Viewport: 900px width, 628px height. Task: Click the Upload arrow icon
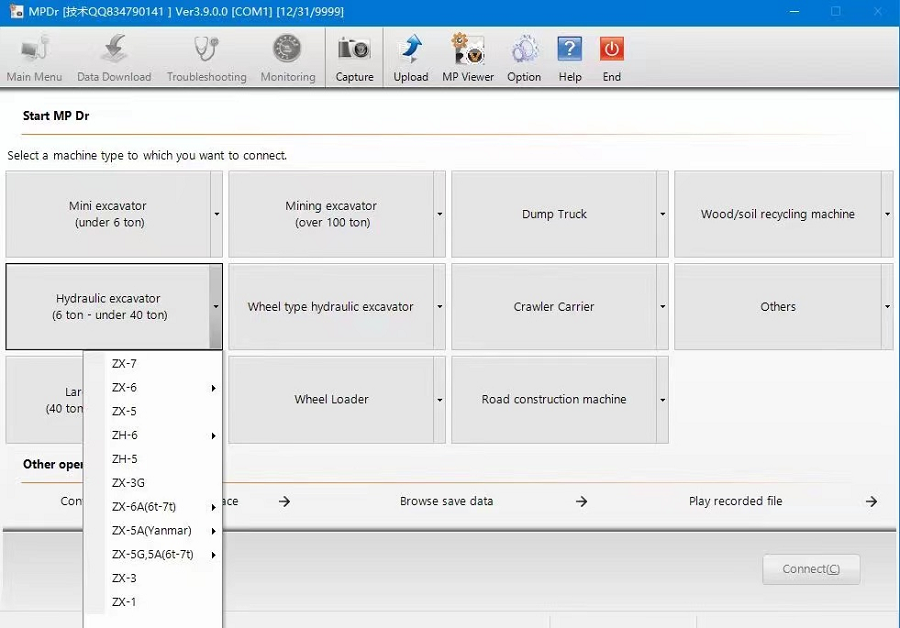(411, 57)
